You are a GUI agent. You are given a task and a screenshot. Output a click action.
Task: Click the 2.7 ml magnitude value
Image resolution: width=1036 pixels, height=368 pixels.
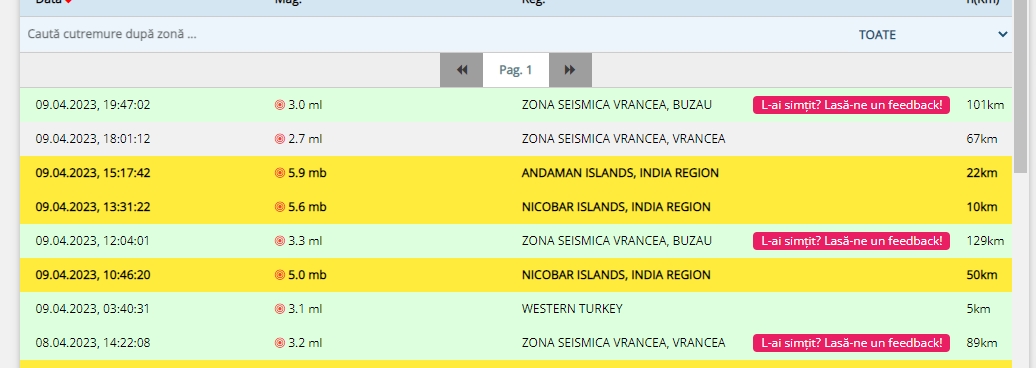pyautogui.click(x=305, y=139)
